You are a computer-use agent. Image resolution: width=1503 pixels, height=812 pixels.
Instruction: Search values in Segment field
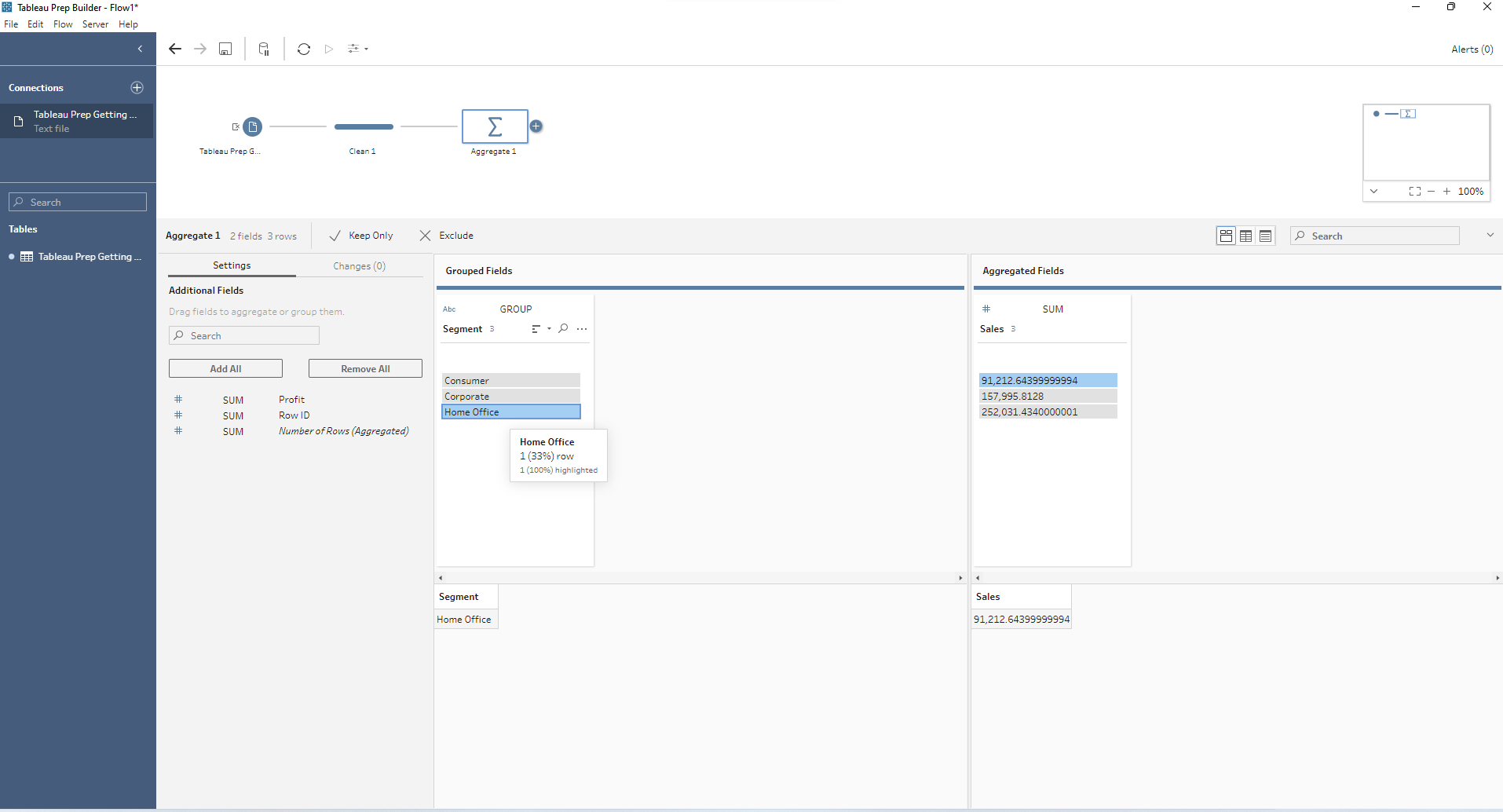click(563, 328)
